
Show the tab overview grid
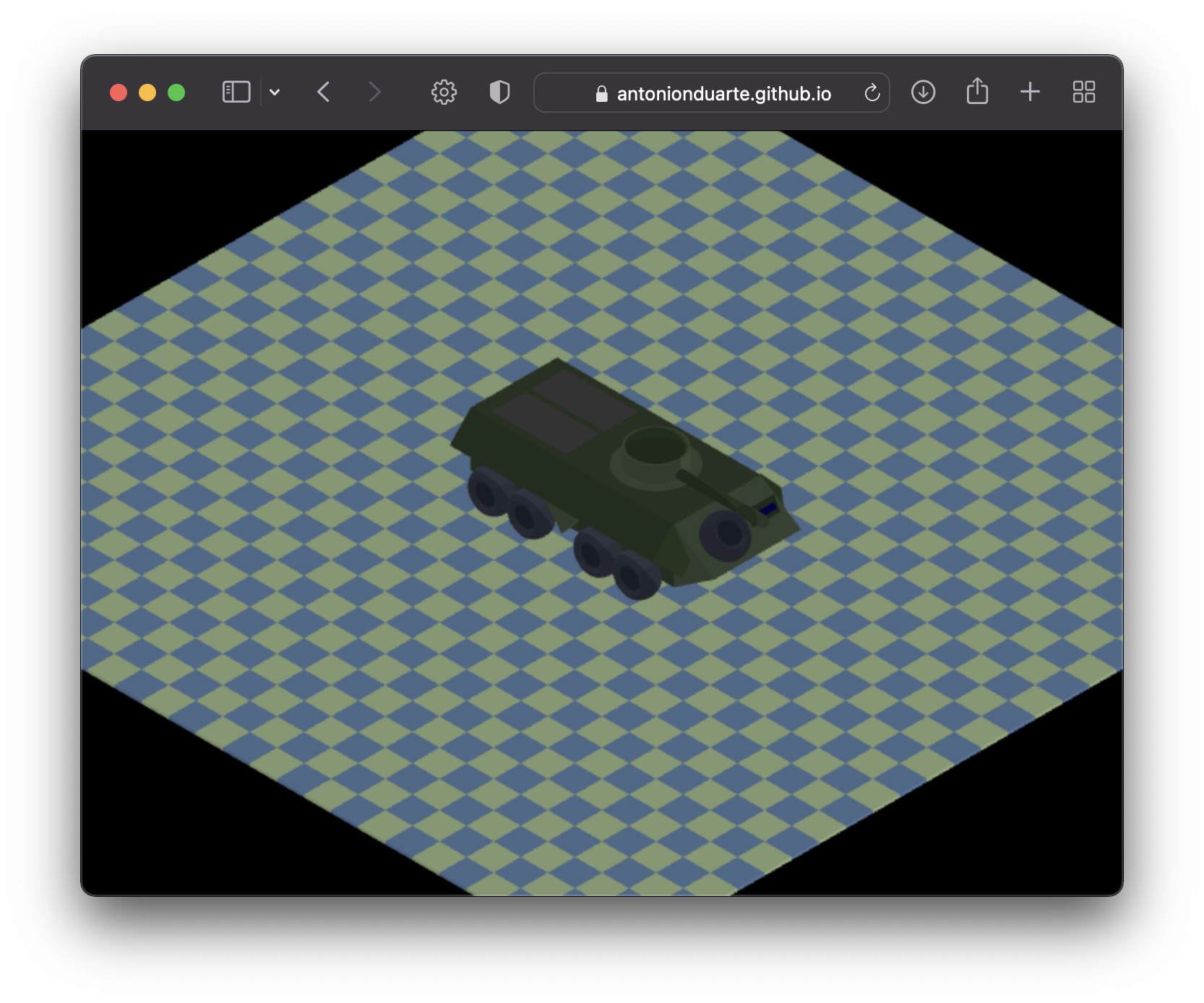point(1083,92)
